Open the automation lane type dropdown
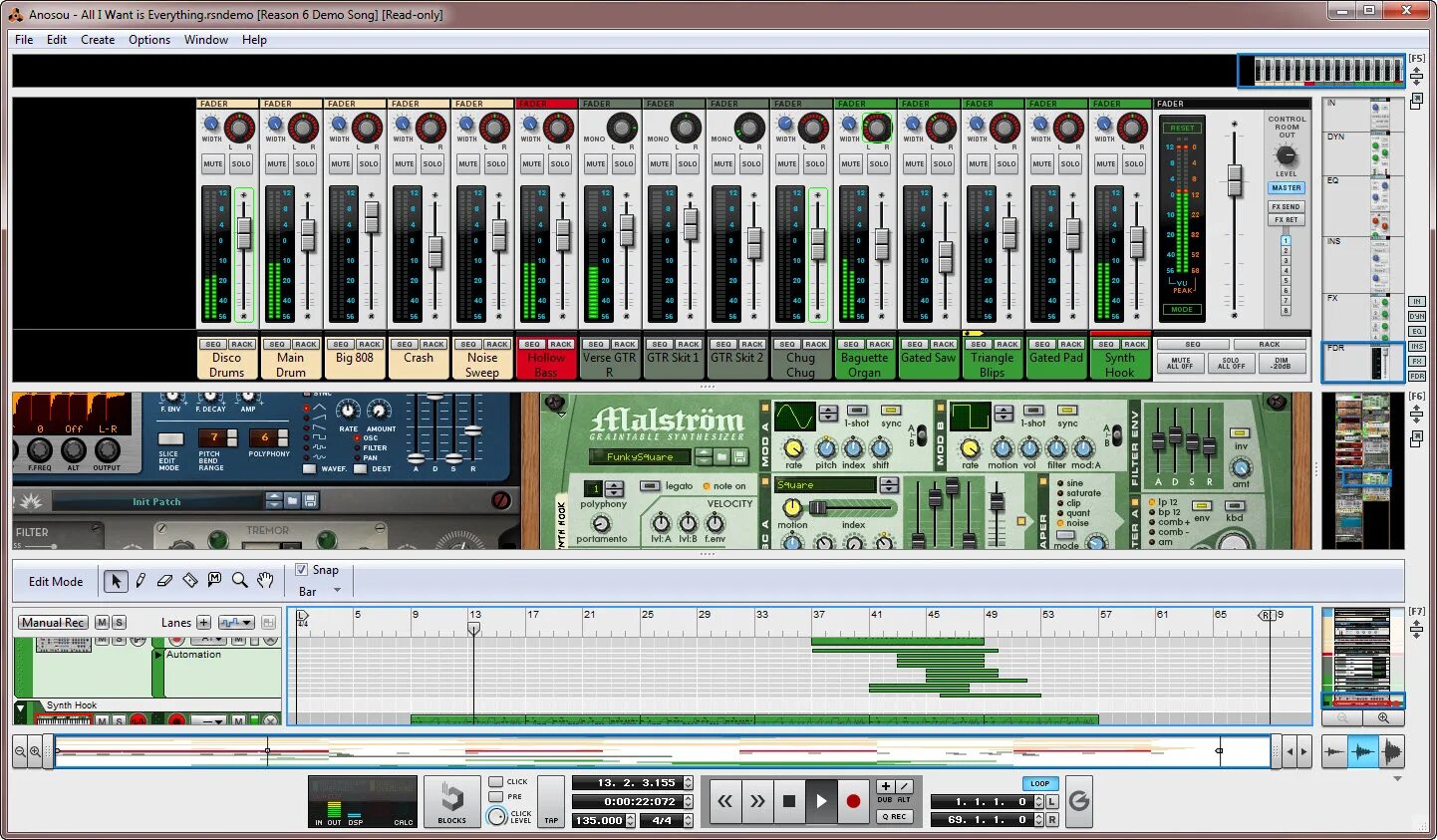 pos(236,623)
